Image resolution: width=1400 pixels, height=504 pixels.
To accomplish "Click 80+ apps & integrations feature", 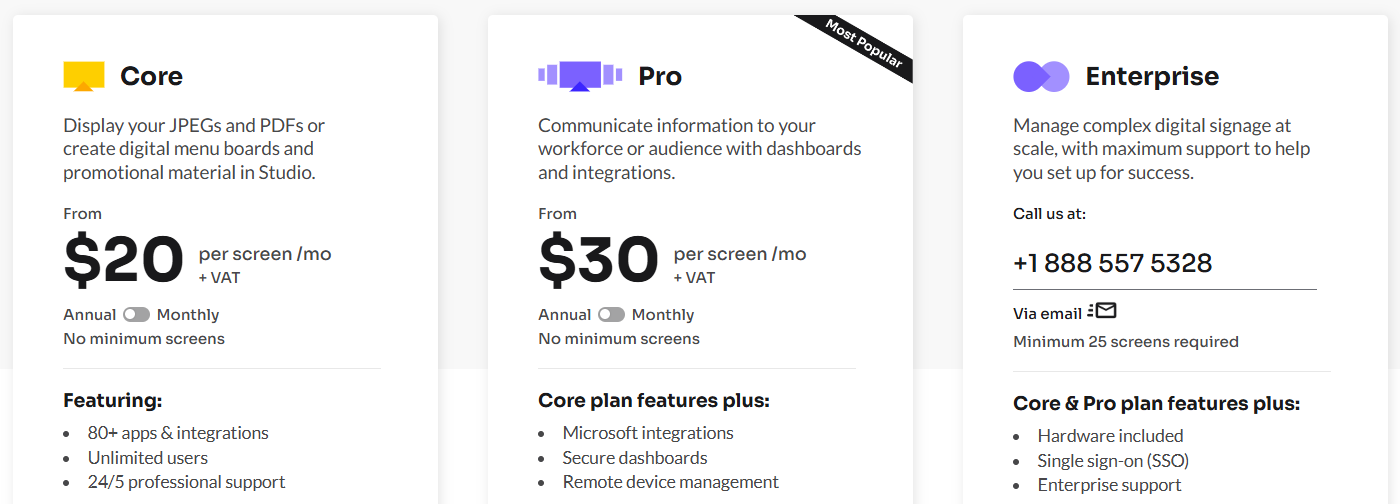I will tap(178, 433).
